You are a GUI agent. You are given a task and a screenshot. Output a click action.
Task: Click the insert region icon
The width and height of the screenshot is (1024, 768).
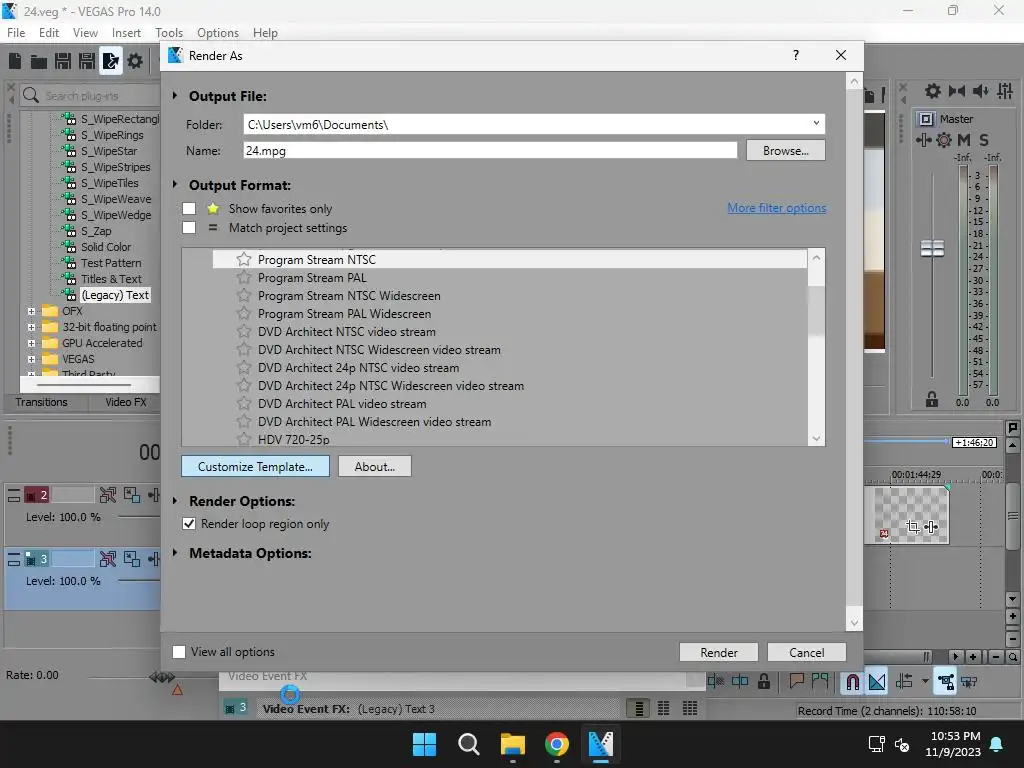pos(820,682)
